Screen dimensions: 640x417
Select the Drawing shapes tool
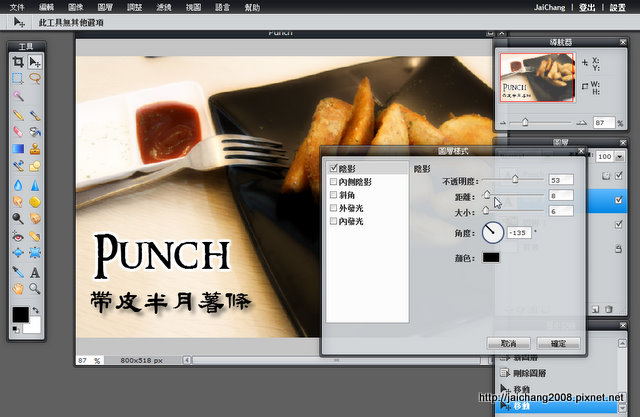(35, 166)
